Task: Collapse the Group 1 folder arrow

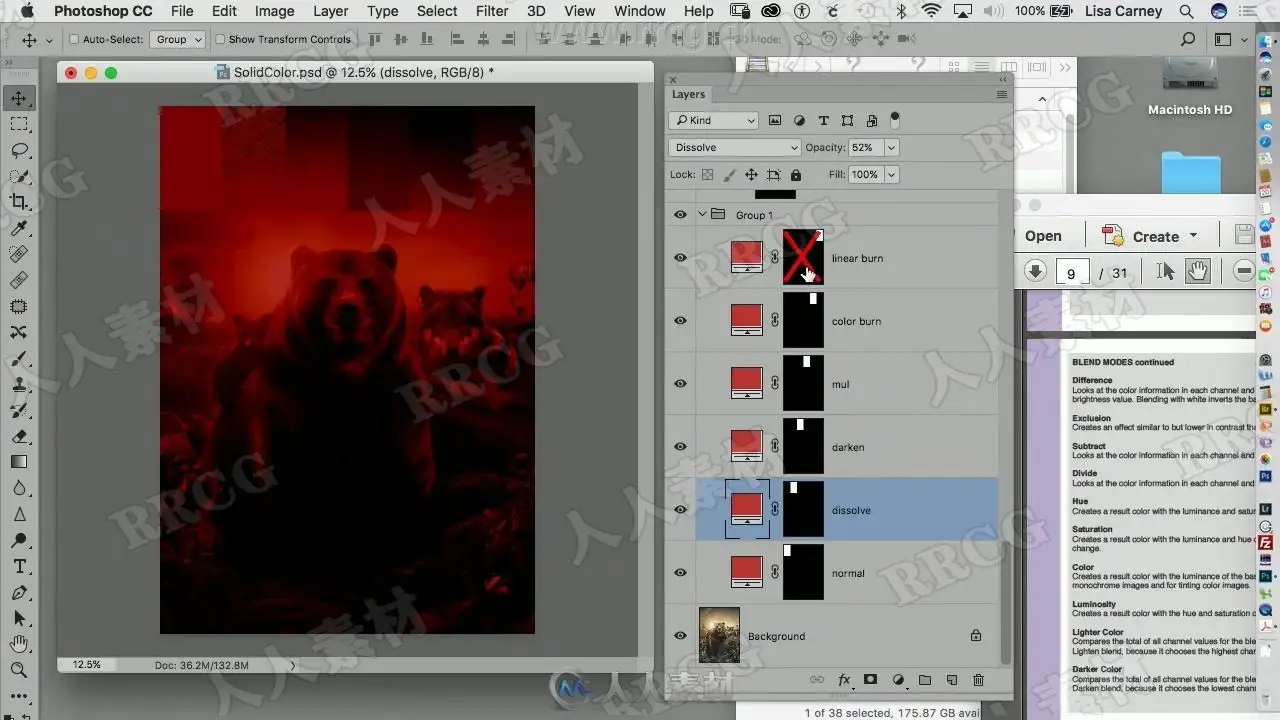Action: [702, 214]
